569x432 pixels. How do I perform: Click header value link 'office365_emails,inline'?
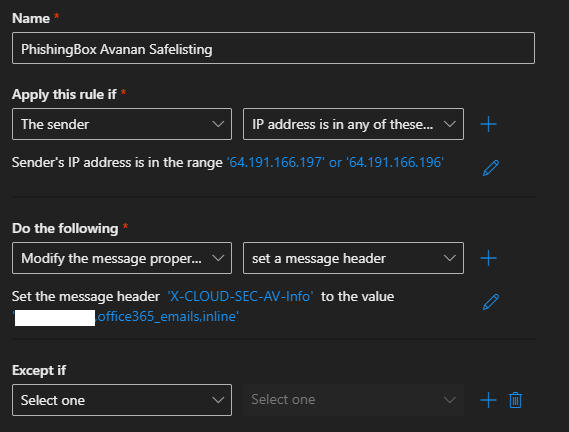[168, 317]
